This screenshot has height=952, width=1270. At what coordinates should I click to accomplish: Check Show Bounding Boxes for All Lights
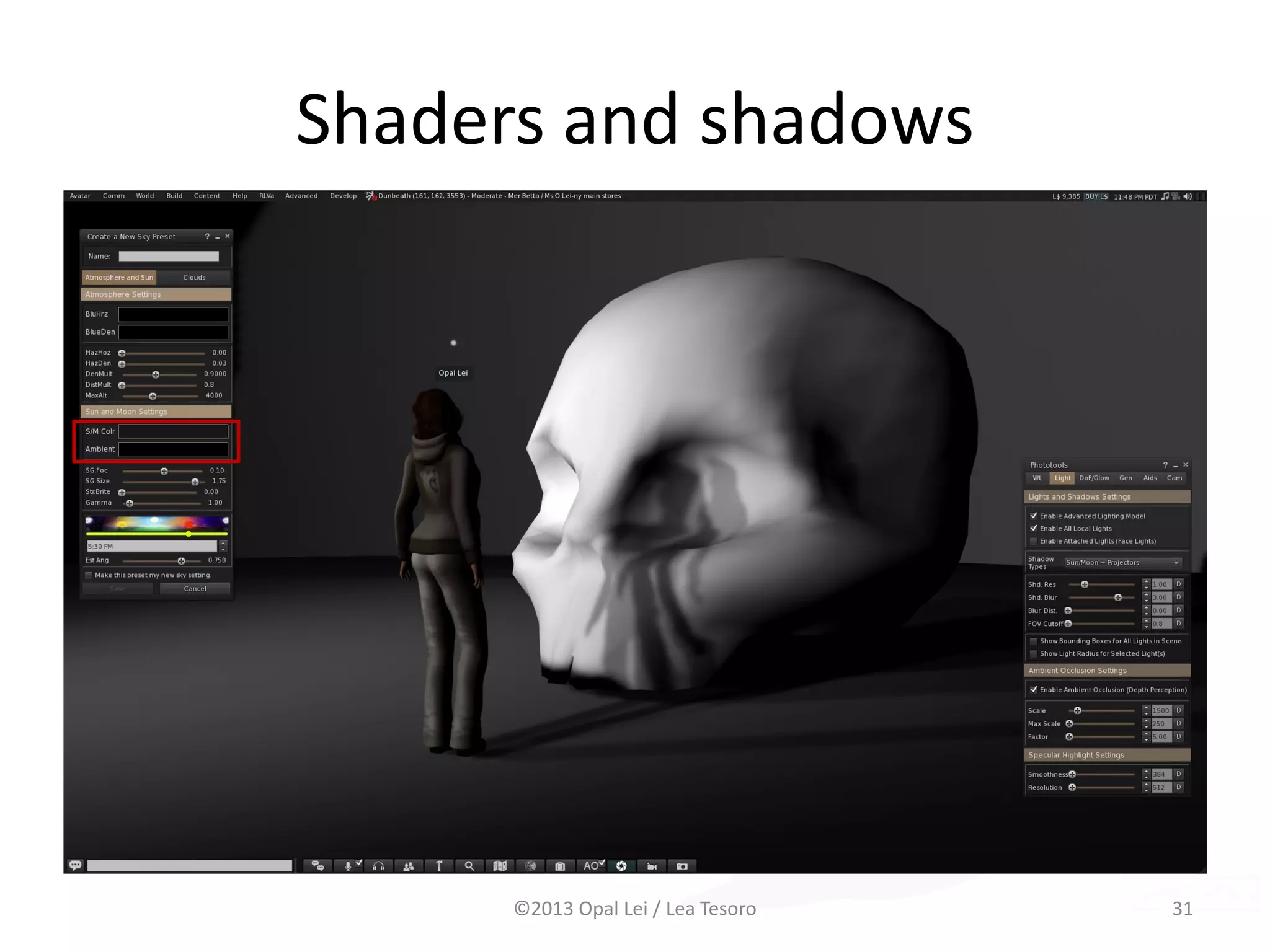(x=1034, y=641)
